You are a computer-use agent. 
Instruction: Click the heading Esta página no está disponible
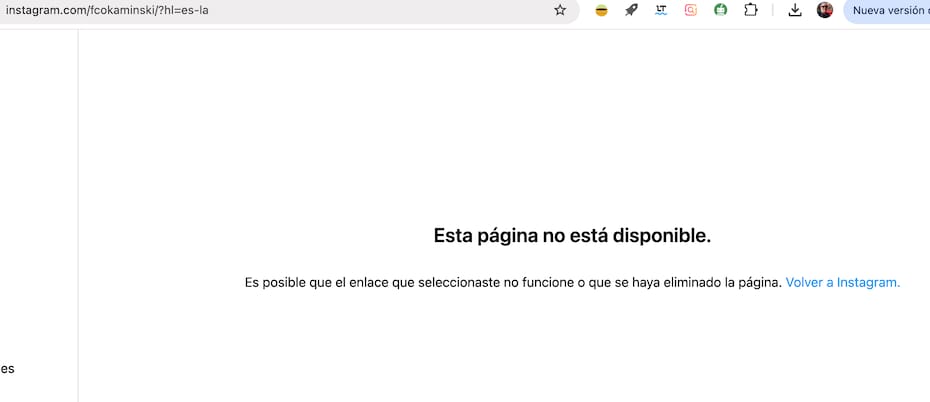[x=572, y=236]
